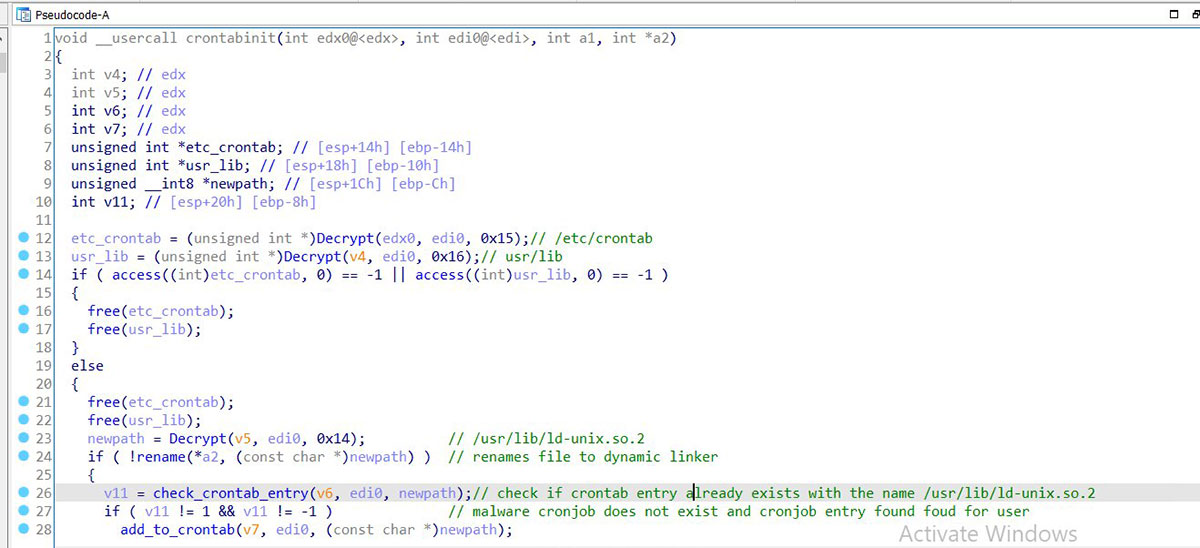Image resolution: width=1200 pixels, height=548 pixels.
Task: Click the breakpoint marker at line 17
Action: (23, 329)
